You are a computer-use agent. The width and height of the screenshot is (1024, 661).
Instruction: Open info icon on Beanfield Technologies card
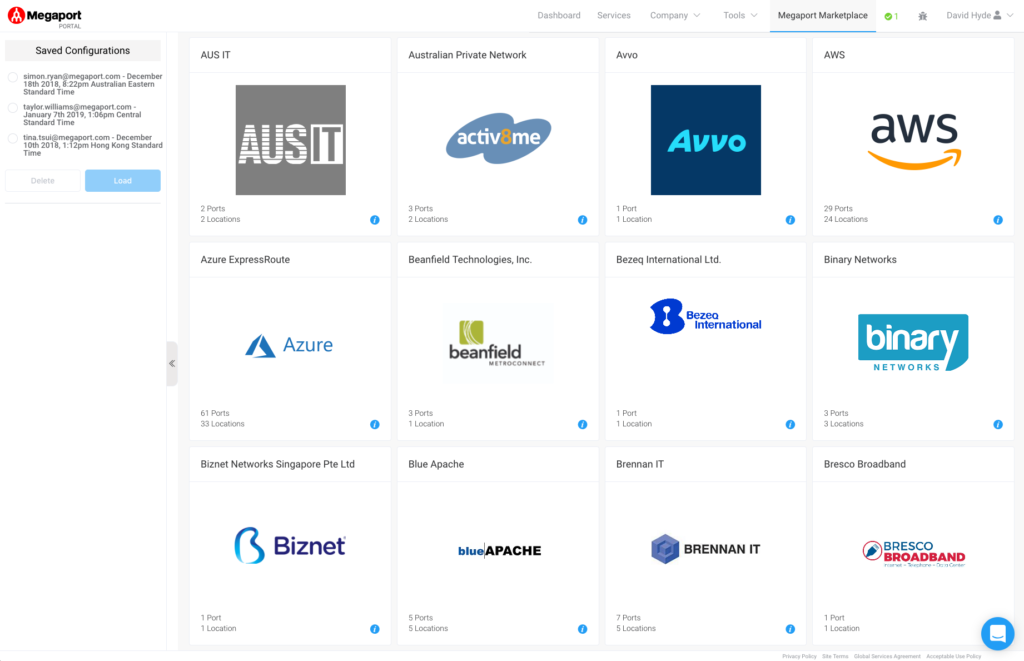(x=583, y=425)
